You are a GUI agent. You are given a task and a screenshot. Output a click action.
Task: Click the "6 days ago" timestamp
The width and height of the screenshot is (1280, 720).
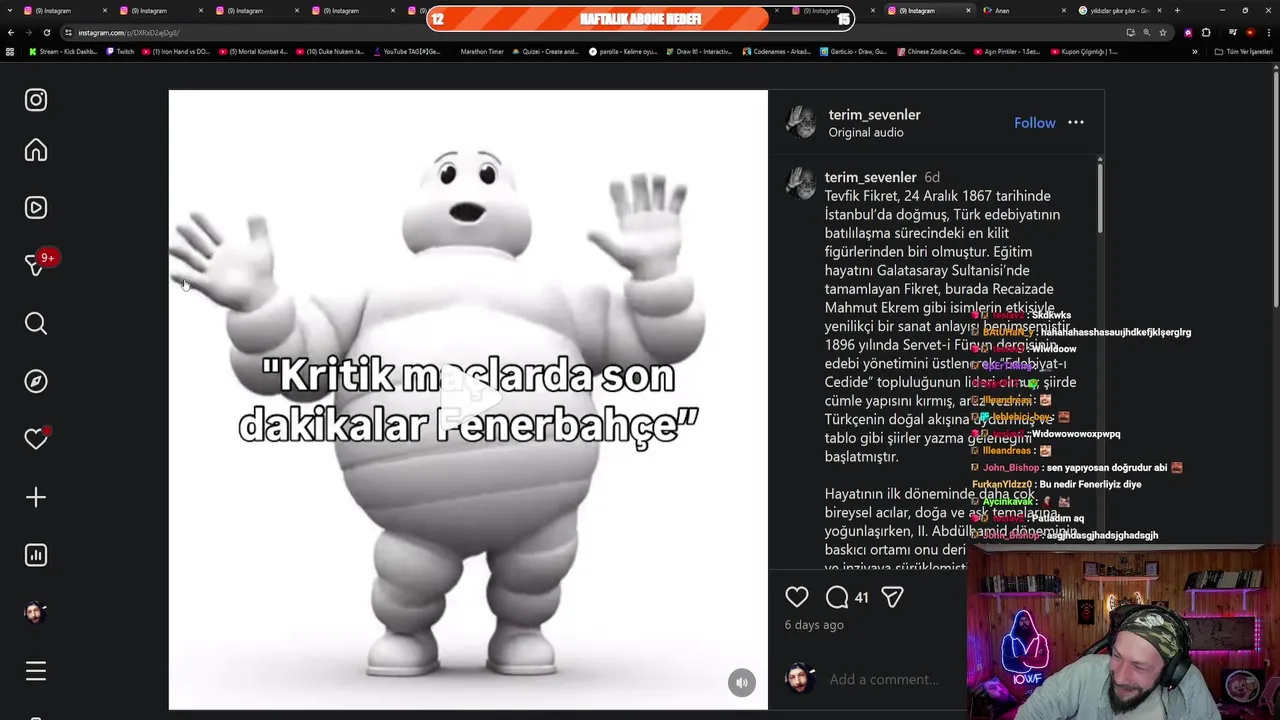pos(814,625)
